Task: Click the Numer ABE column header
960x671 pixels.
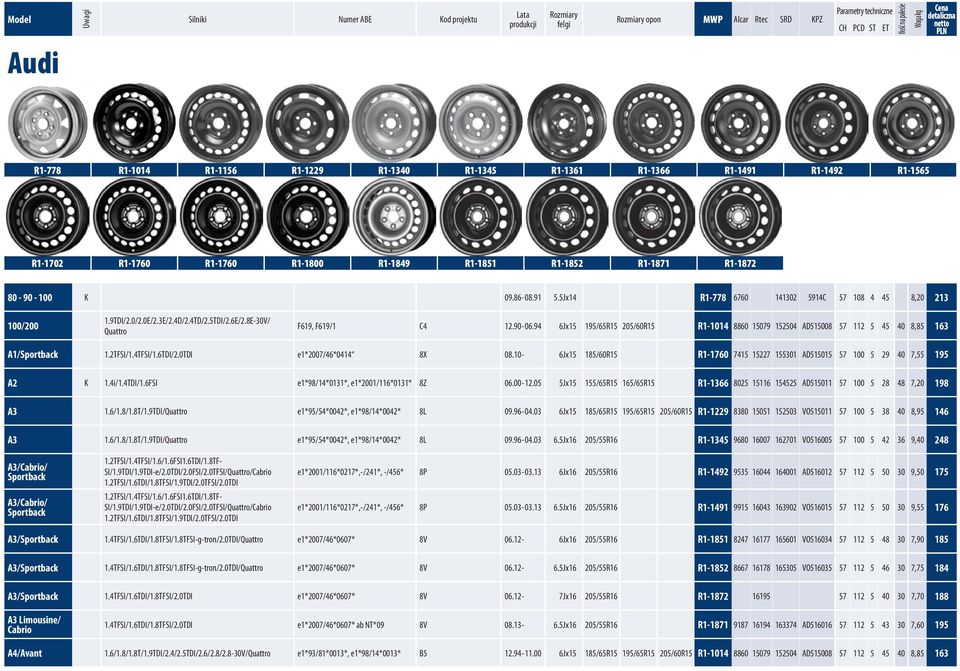Action: coord(355,19)
